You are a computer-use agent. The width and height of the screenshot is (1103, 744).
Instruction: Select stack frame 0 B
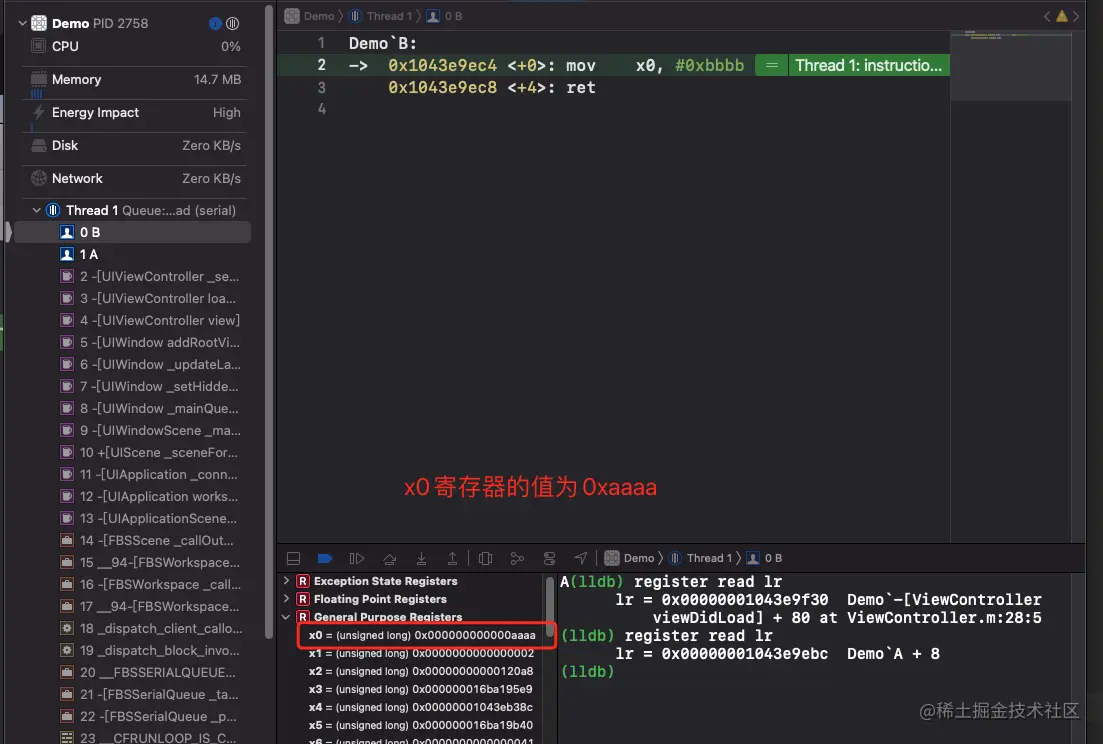132,232
